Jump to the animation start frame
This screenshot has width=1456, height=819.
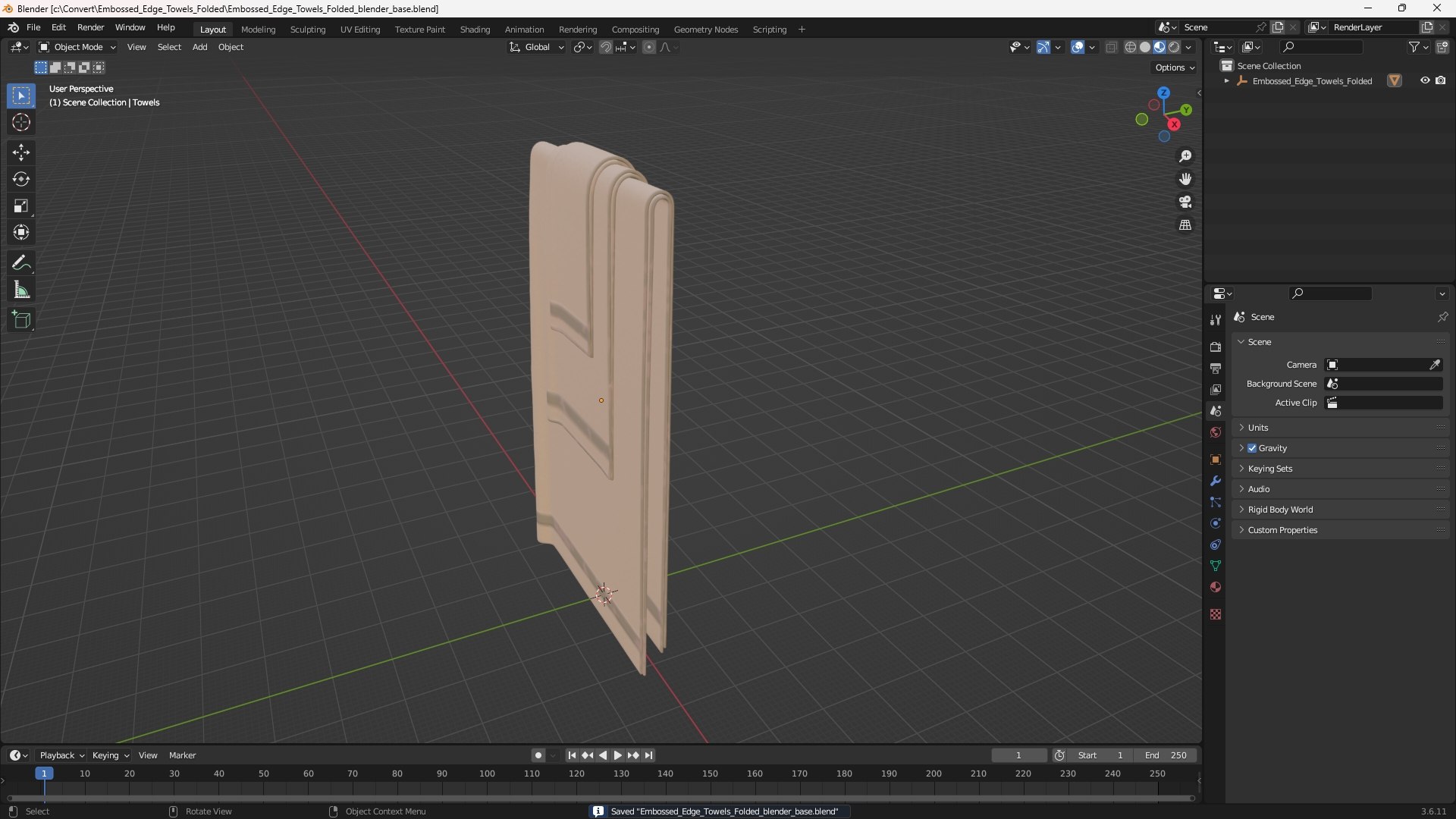click(x=572, y=755)
